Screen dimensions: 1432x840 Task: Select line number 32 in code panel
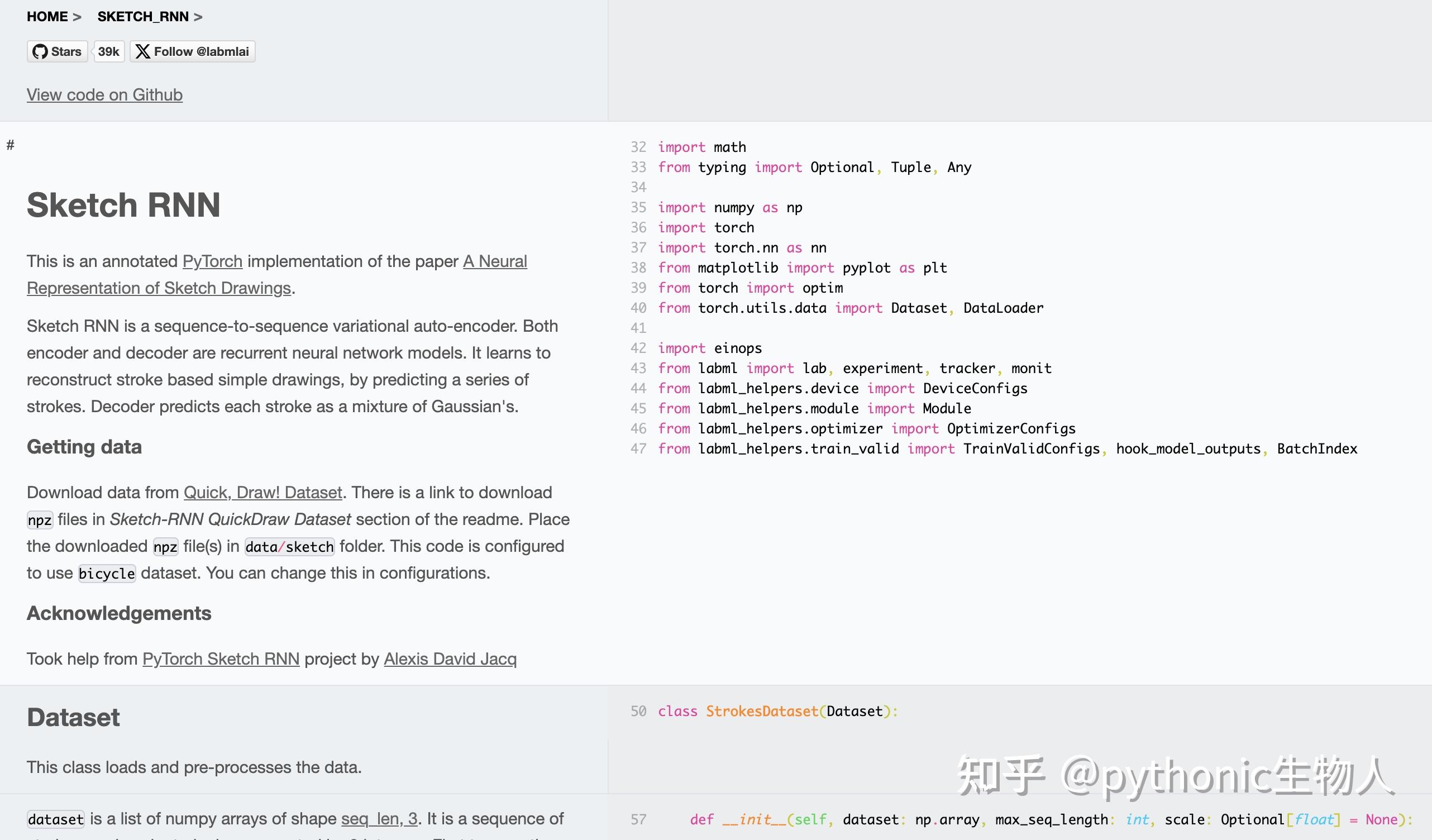[x=639, y=147]
